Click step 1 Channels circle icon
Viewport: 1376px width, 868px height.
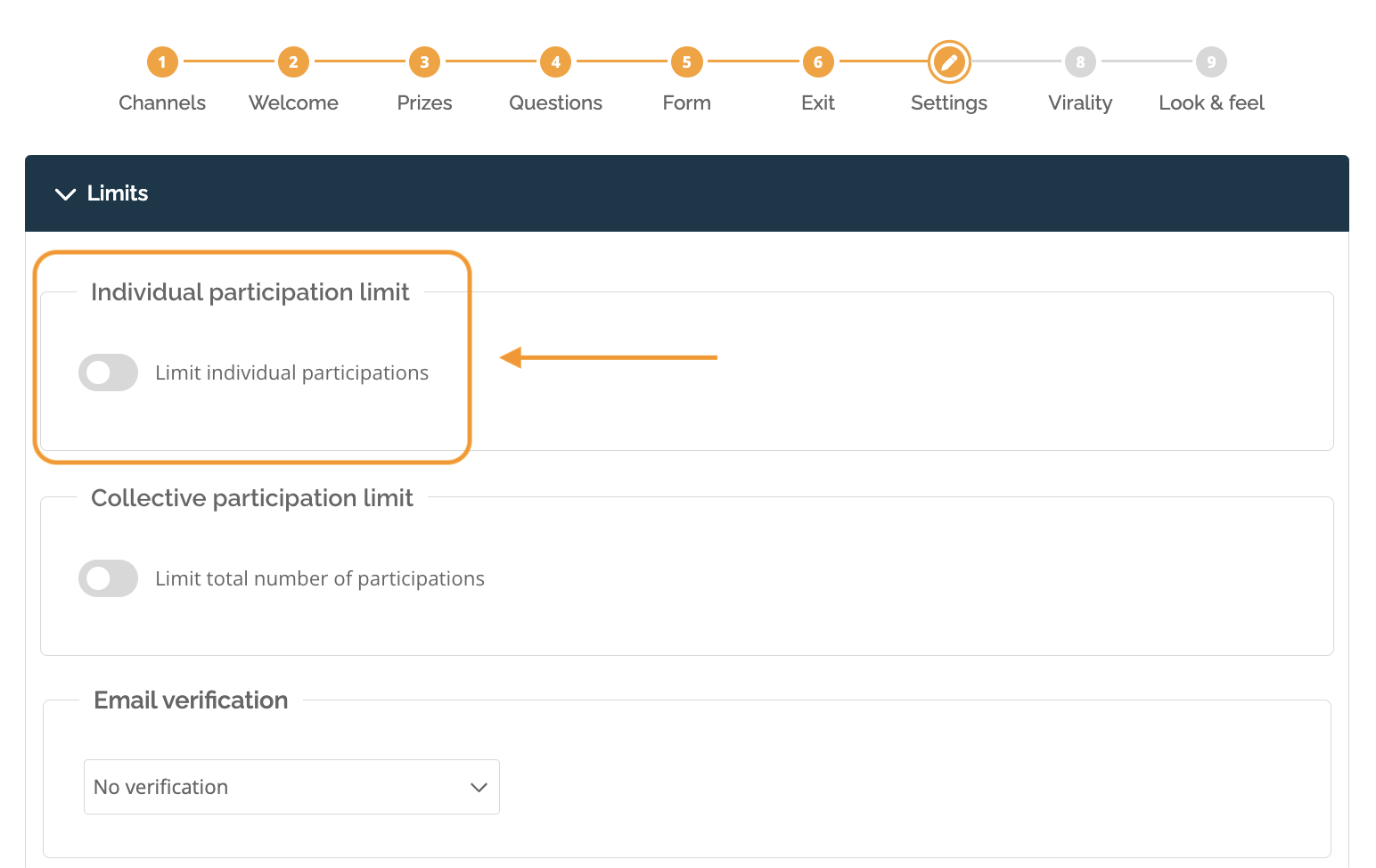pyautogui.click(x=162, y=62)
